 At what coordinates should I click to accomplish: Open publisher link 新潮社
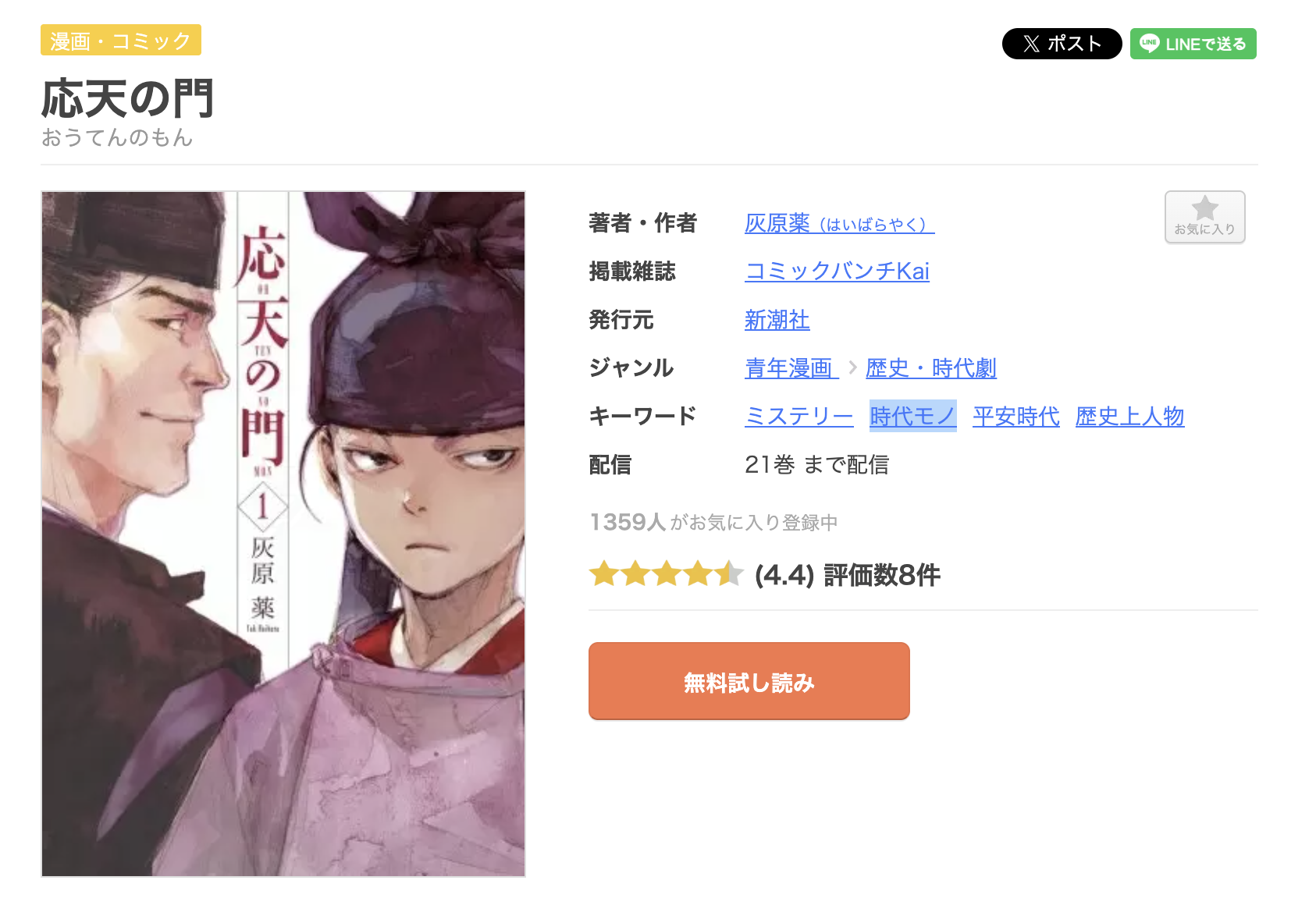point(777,320)
